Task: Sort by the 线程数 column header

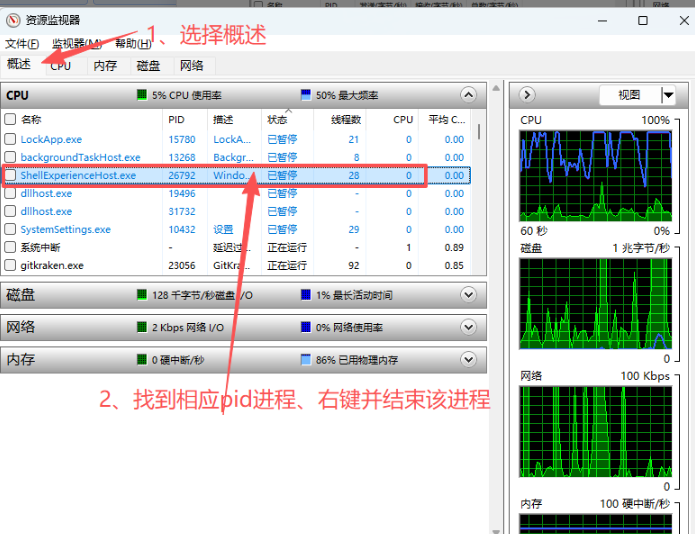Action: 346,120
